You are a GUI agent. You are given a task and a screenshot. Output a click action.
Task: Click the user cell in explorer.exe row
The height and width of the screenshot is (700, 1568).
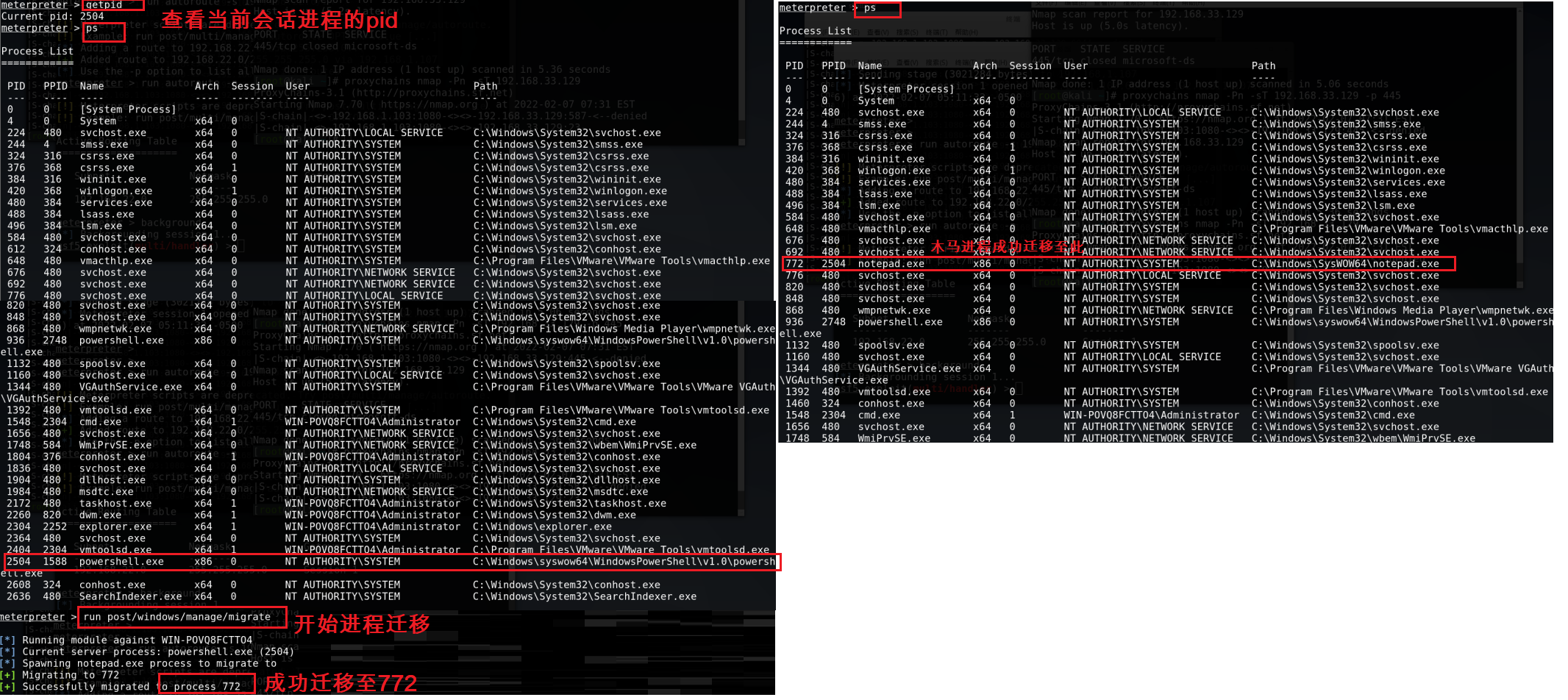click(372, 527)
